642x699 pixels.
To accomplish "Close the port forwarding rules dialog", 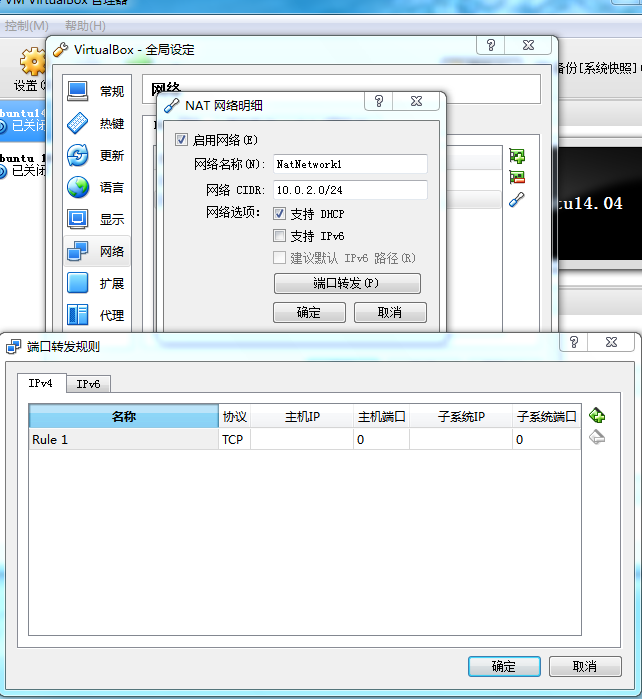I will pyautogui.click(x=611, y=342).
